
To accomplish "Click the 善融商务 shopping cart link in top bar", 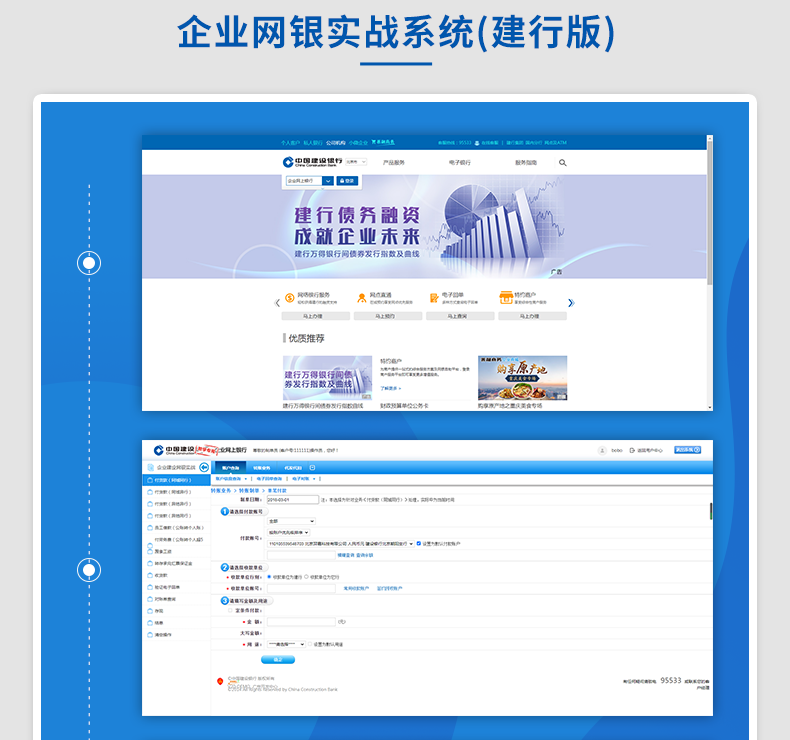I will (x=383, y=143).
